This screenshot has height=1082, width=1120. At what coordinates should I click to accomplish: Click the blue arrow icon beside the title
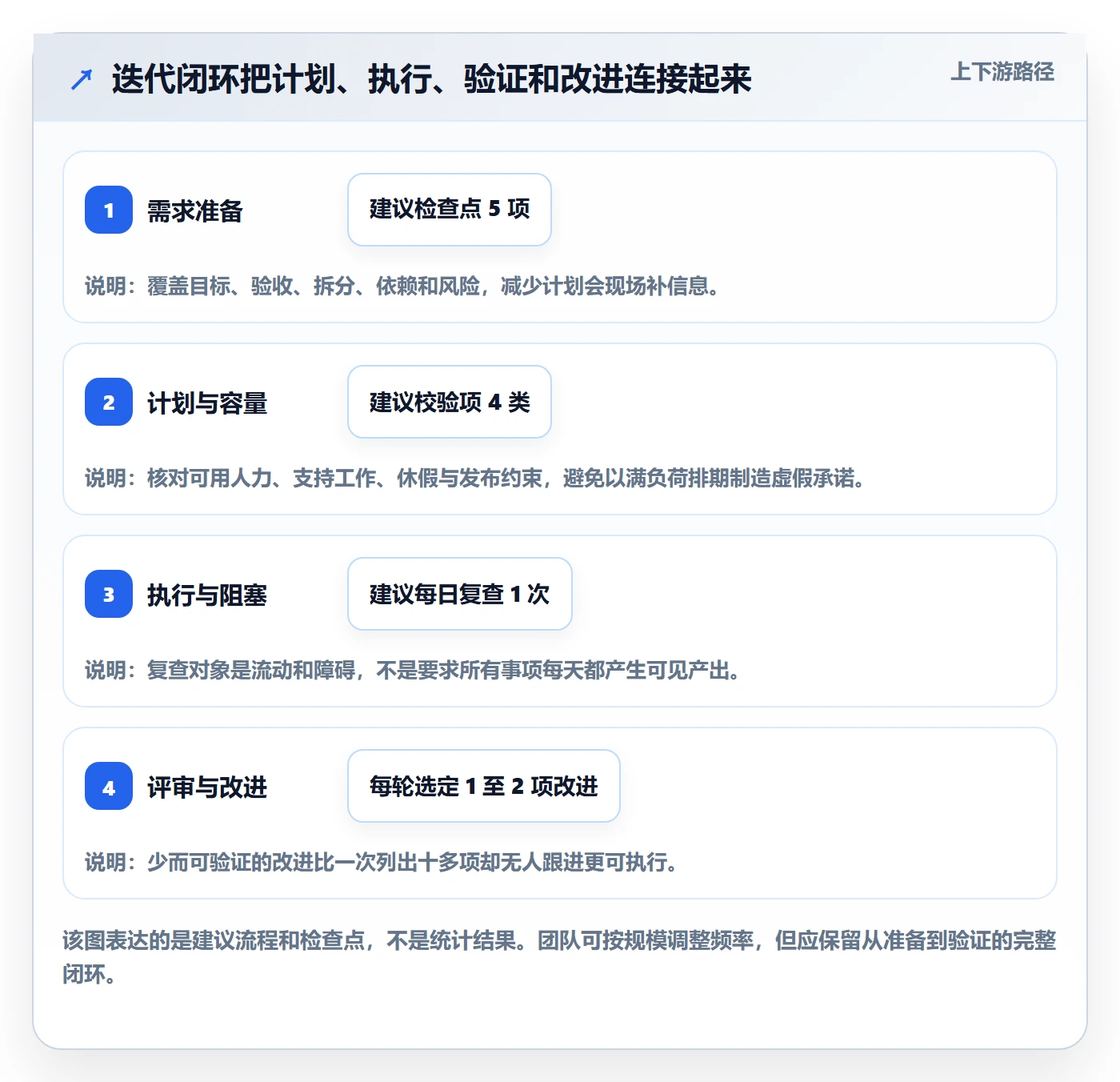(82, 79)
